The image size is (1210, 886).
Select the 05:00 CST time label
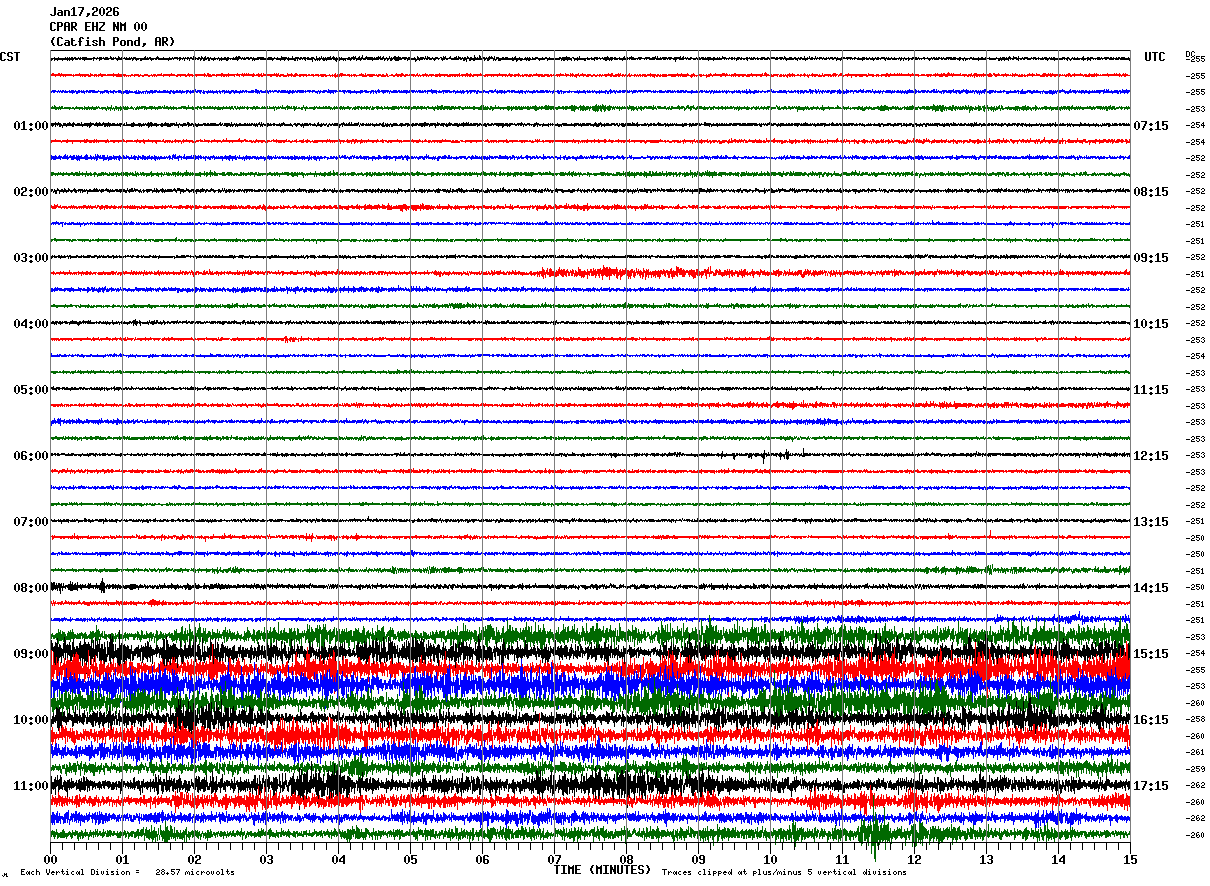click(x=31, y=390)
